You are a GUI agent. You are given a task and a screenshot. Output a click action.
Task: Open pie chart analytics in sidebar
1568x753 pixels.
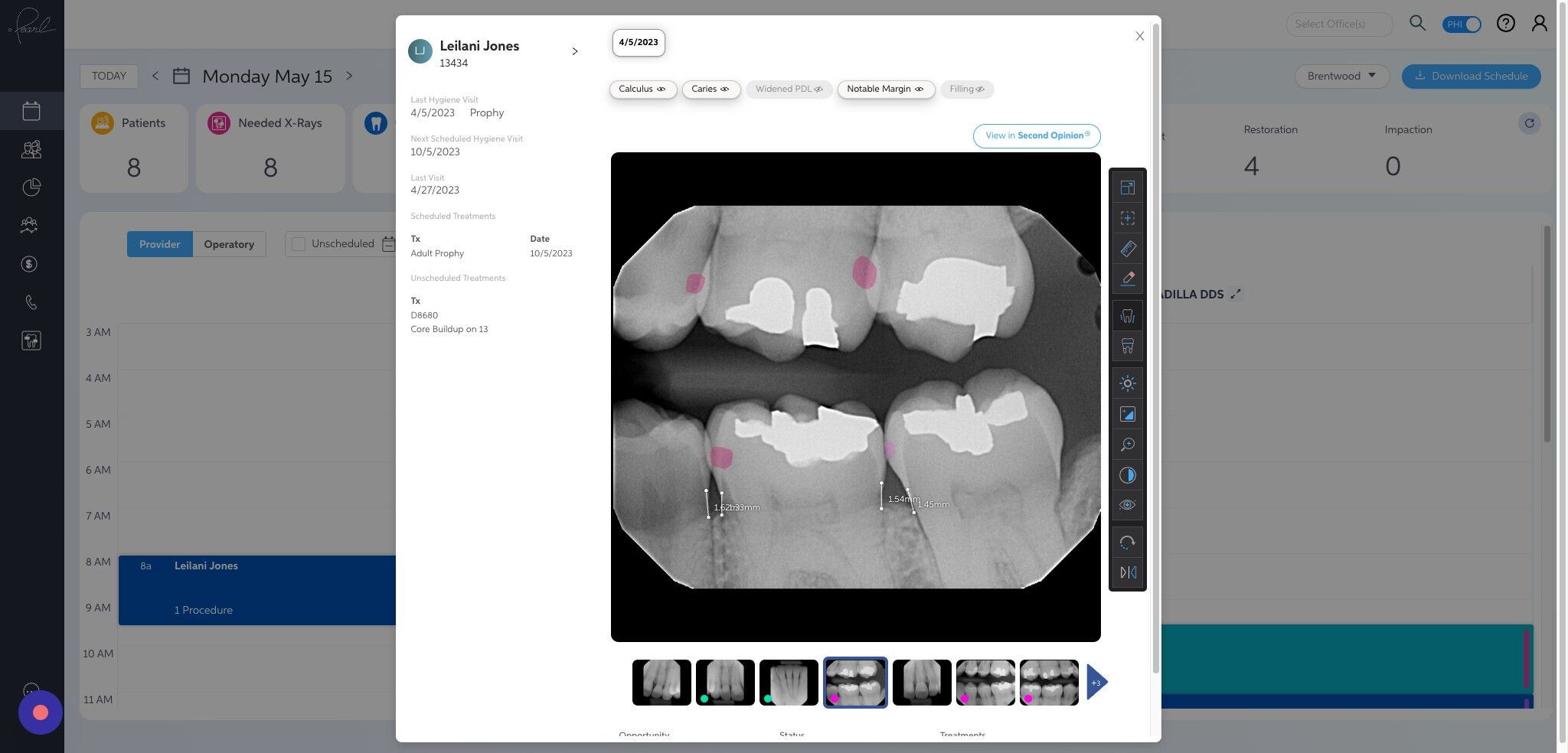point(31,187)
